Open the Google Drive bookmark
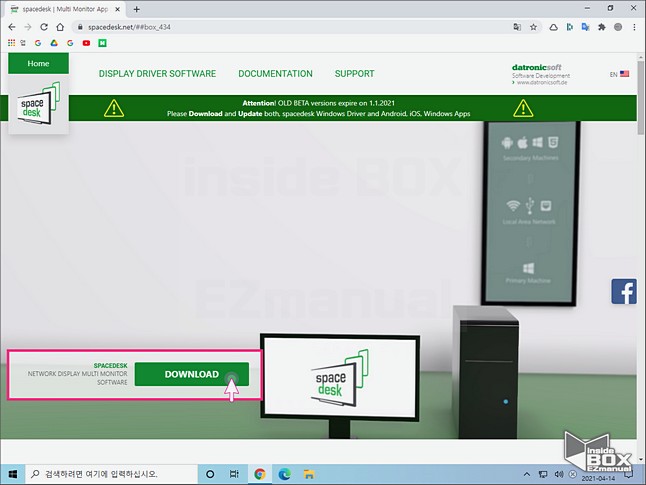The height and width of the screenshot is (485, 646). [x=54, y=43]
